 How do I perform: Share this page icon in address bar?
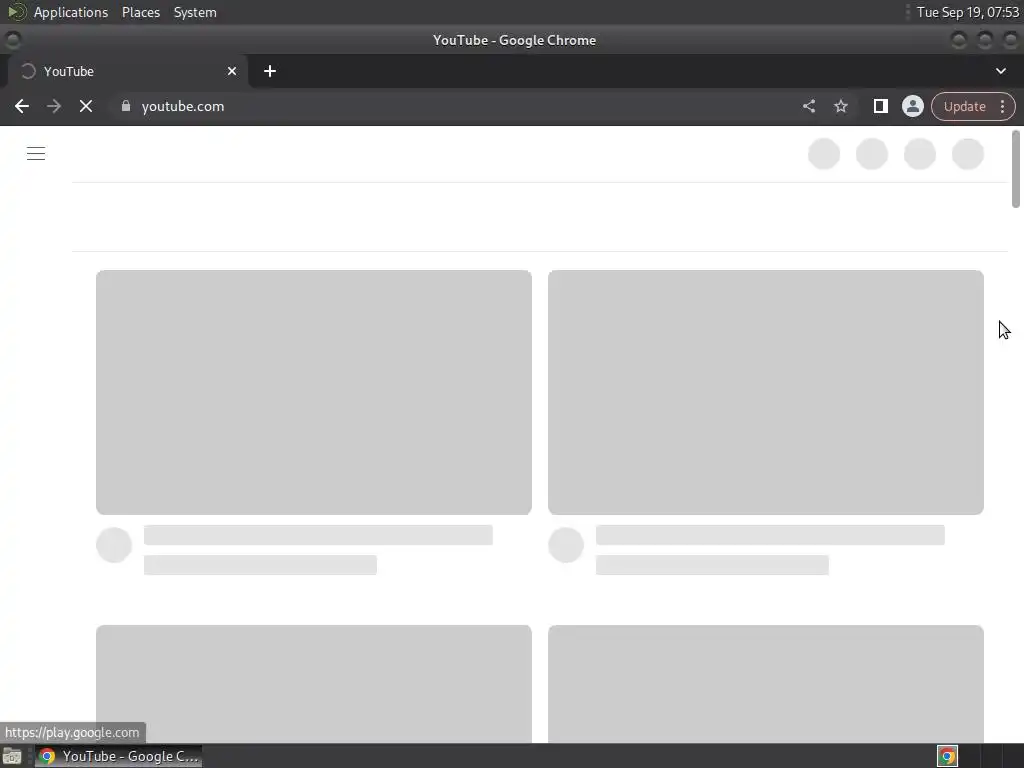[808, 106]
